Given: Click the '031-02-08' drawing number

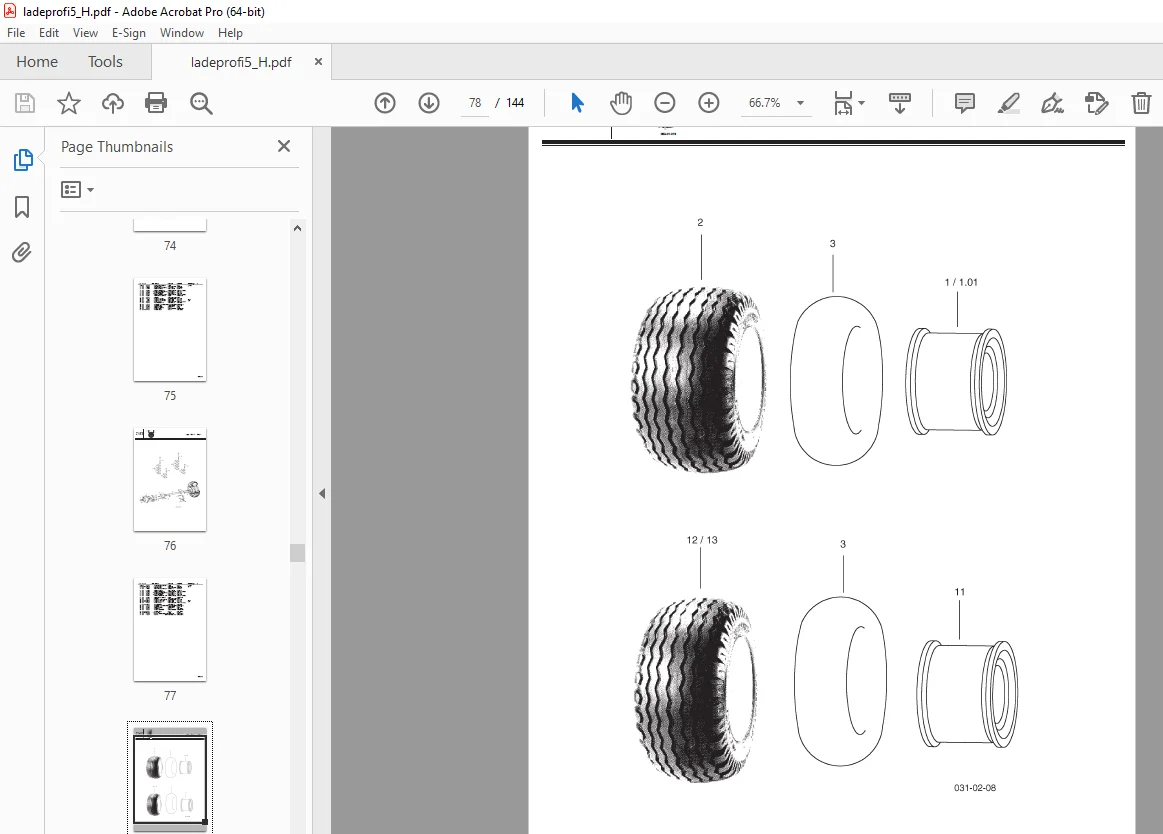Looking at the screenshot, I should point(975,788).
